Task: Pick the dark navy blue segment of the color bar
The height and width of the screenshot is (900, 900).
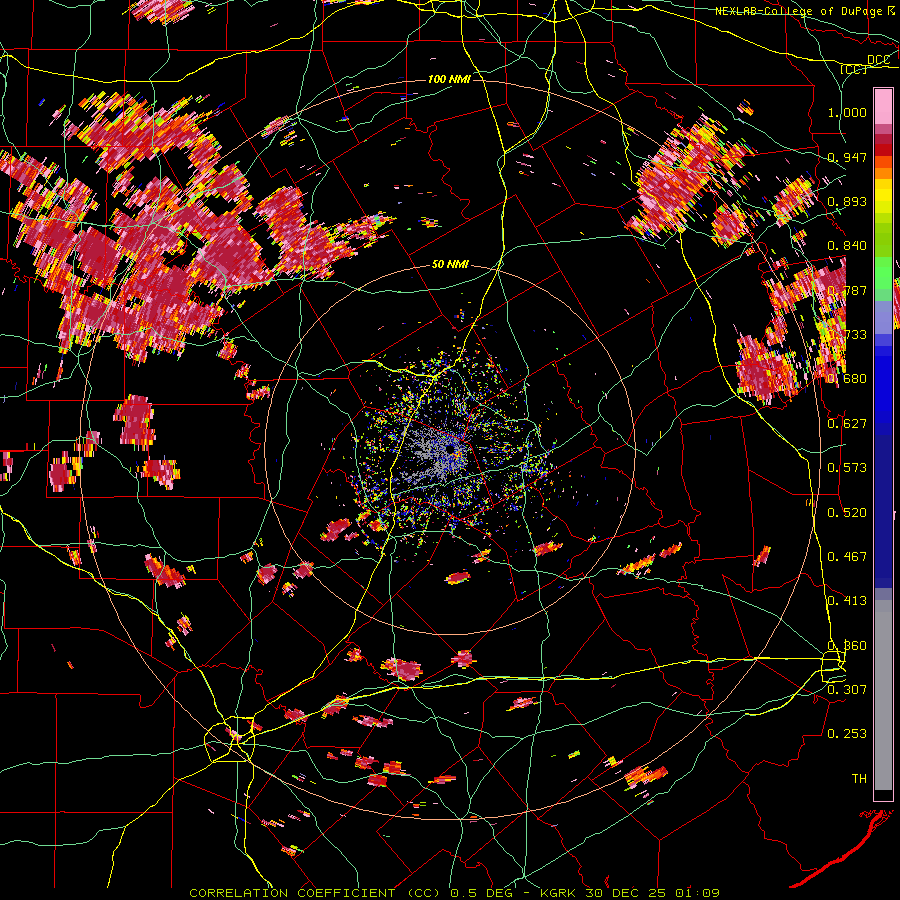Action: coord(883,505)
